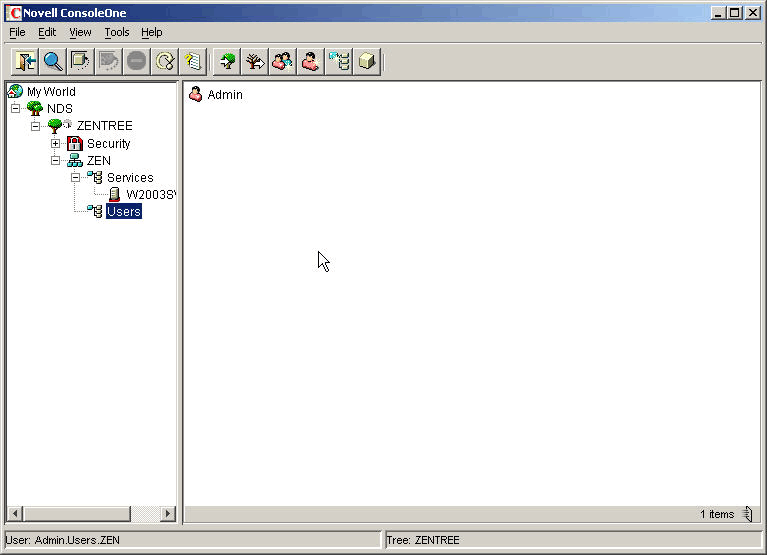Image resolution: width=767 pixels, height=555 pixels.
Task: Select the ZENTREE label
Action: point(105,126)
